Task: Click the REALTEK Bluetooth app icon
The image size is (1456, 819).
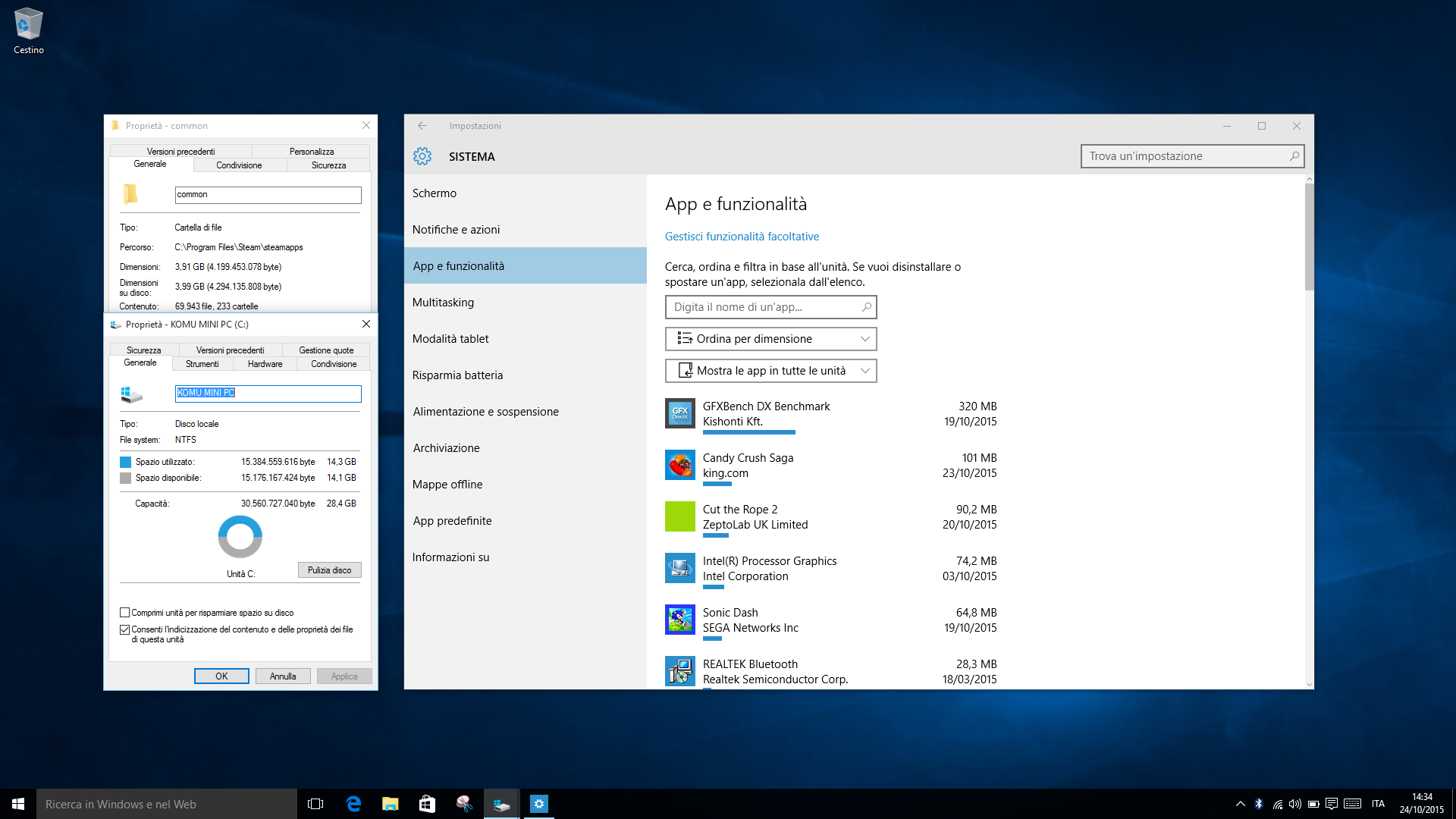Action: pyautogui.click(x=680, y=671)
